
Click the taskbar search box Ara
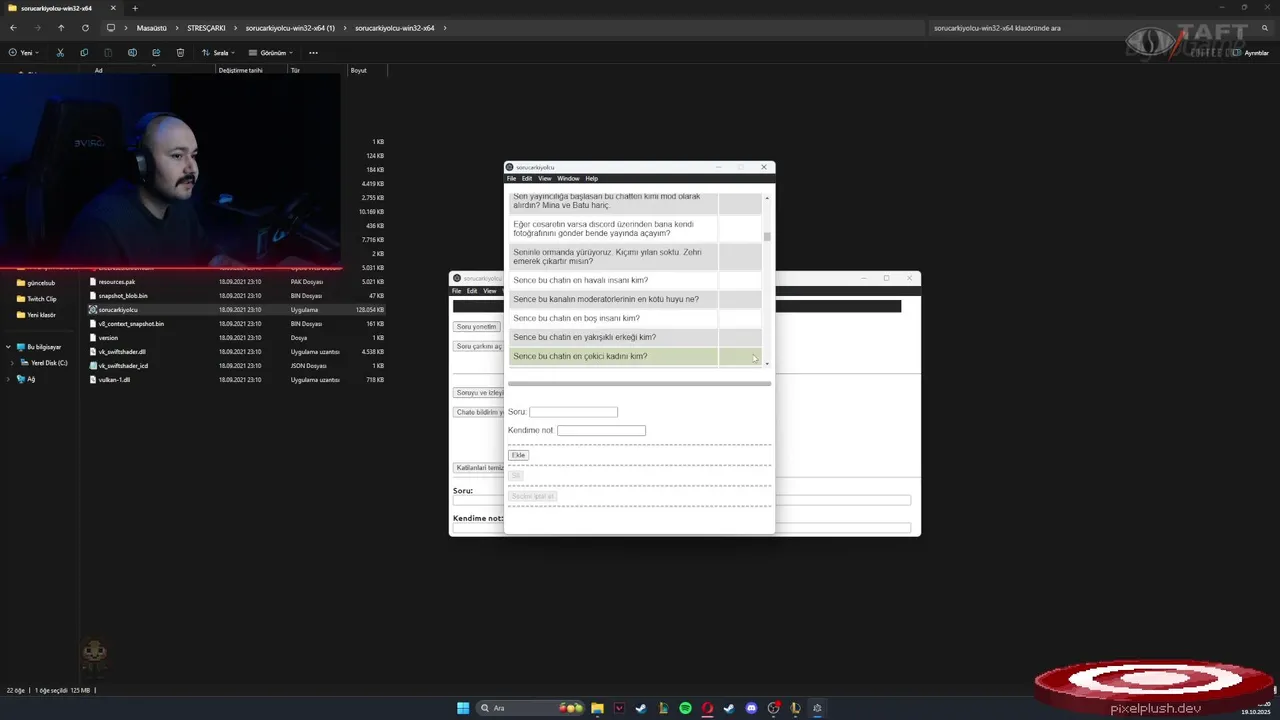[530, 708]
